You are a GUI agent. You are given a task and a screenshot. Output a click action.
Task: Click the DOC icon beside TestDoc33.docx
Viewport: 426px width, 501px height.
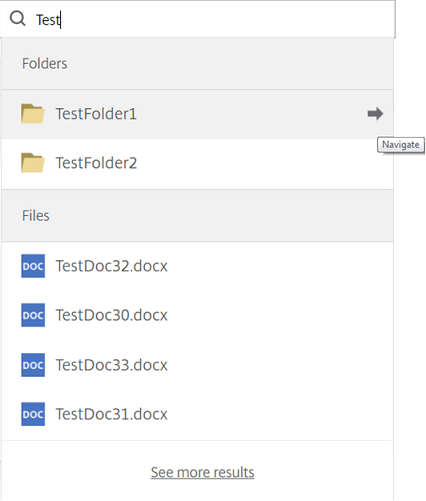coord(33,365)
